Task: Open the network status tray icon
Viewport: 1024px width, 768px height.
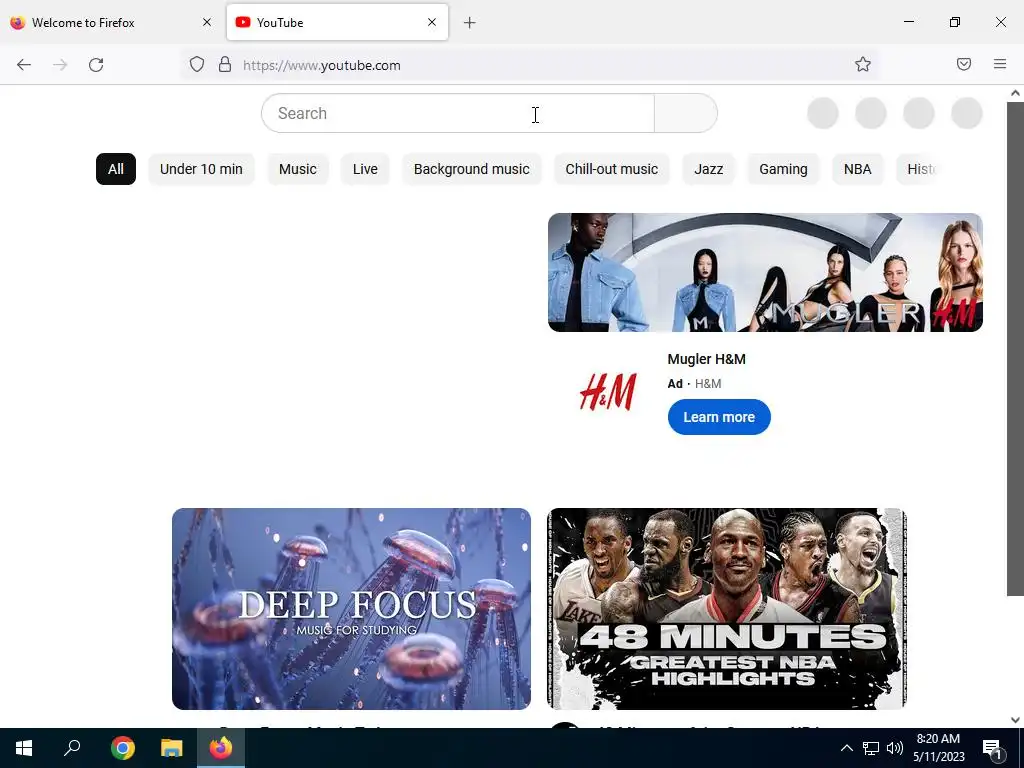Action: (871, 748)
